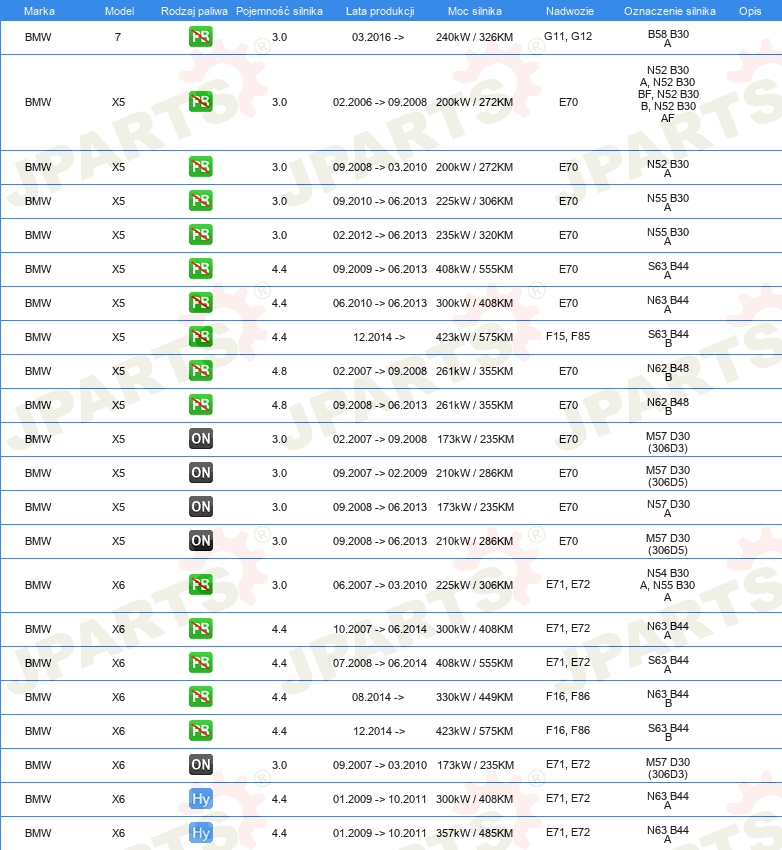Click hybrid Hy icon in X6 357kW / 485KM row
782x850 pixels.
click(x=201, y=833)
